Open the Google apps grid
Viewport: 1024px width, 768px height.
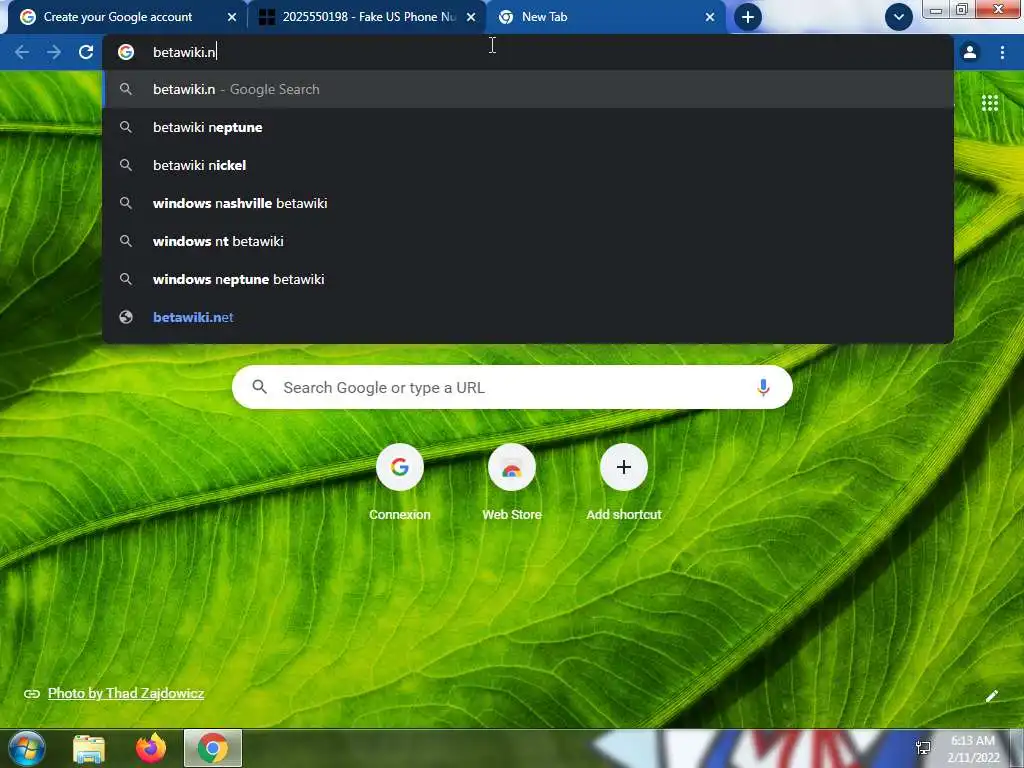click(x=989, y=103)
